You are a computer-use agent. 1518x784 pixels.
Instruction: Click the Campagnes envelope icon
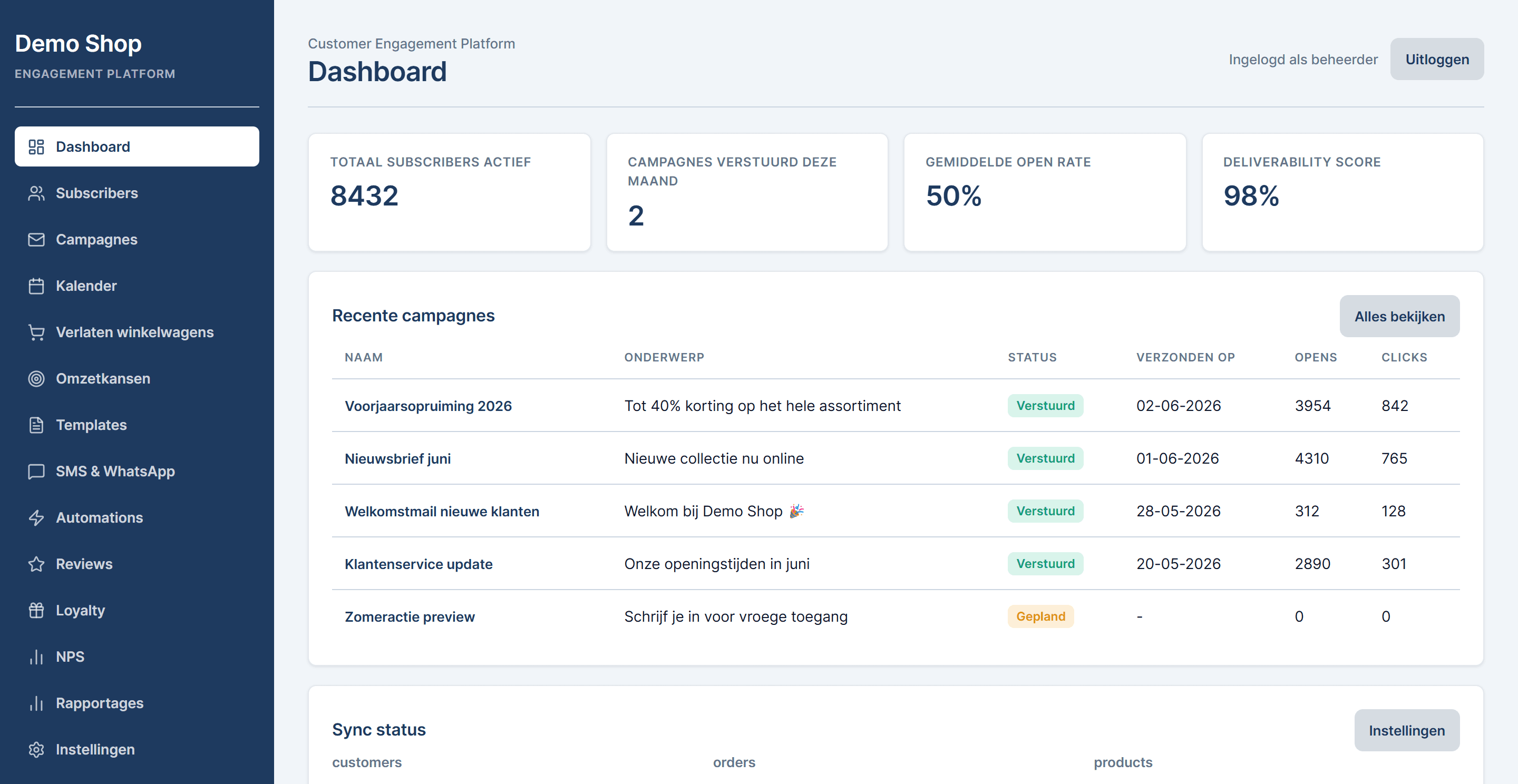36,240
